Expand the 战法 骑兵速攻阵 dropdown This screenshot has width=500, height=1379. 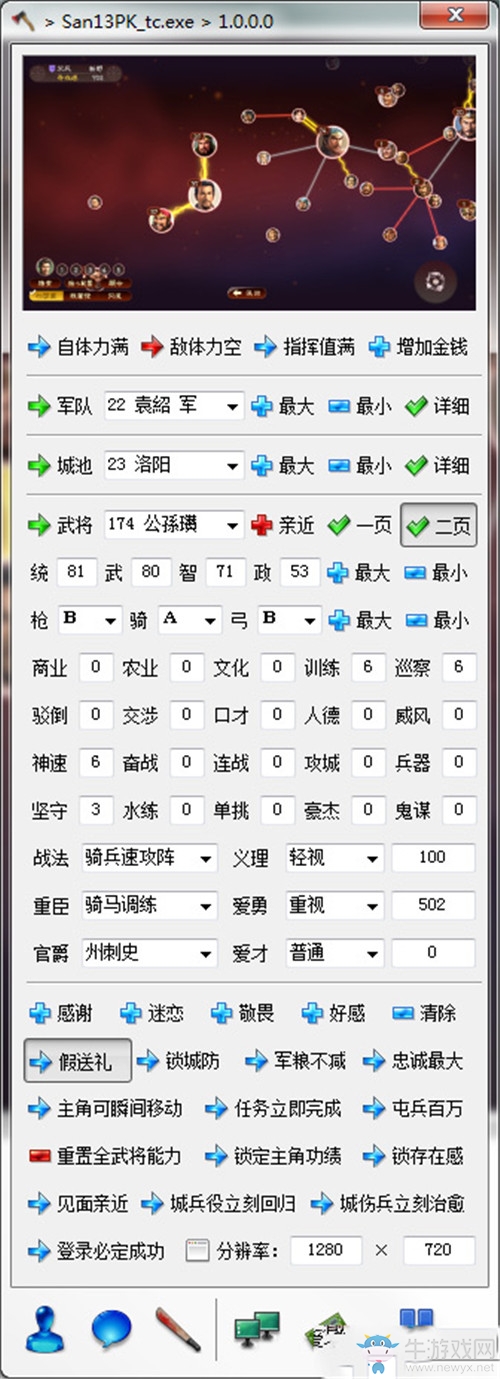click(150, 858)
